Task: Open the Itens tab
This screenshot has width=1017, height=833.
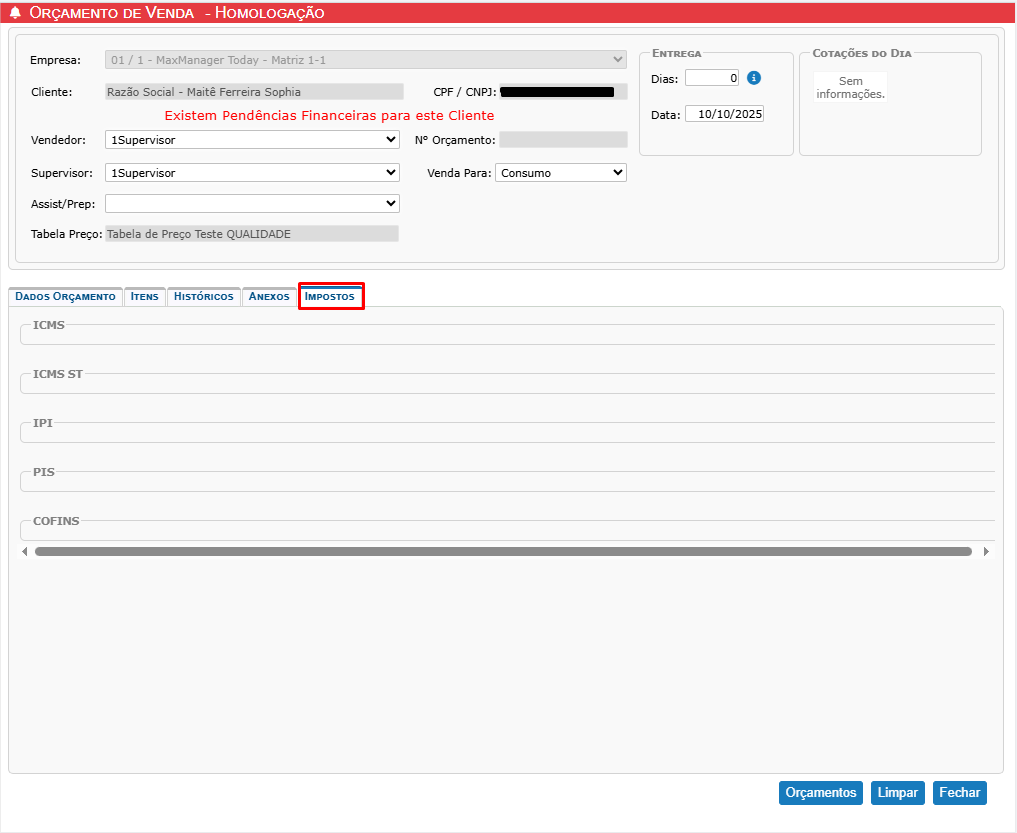Action: (x=144, y=297)
